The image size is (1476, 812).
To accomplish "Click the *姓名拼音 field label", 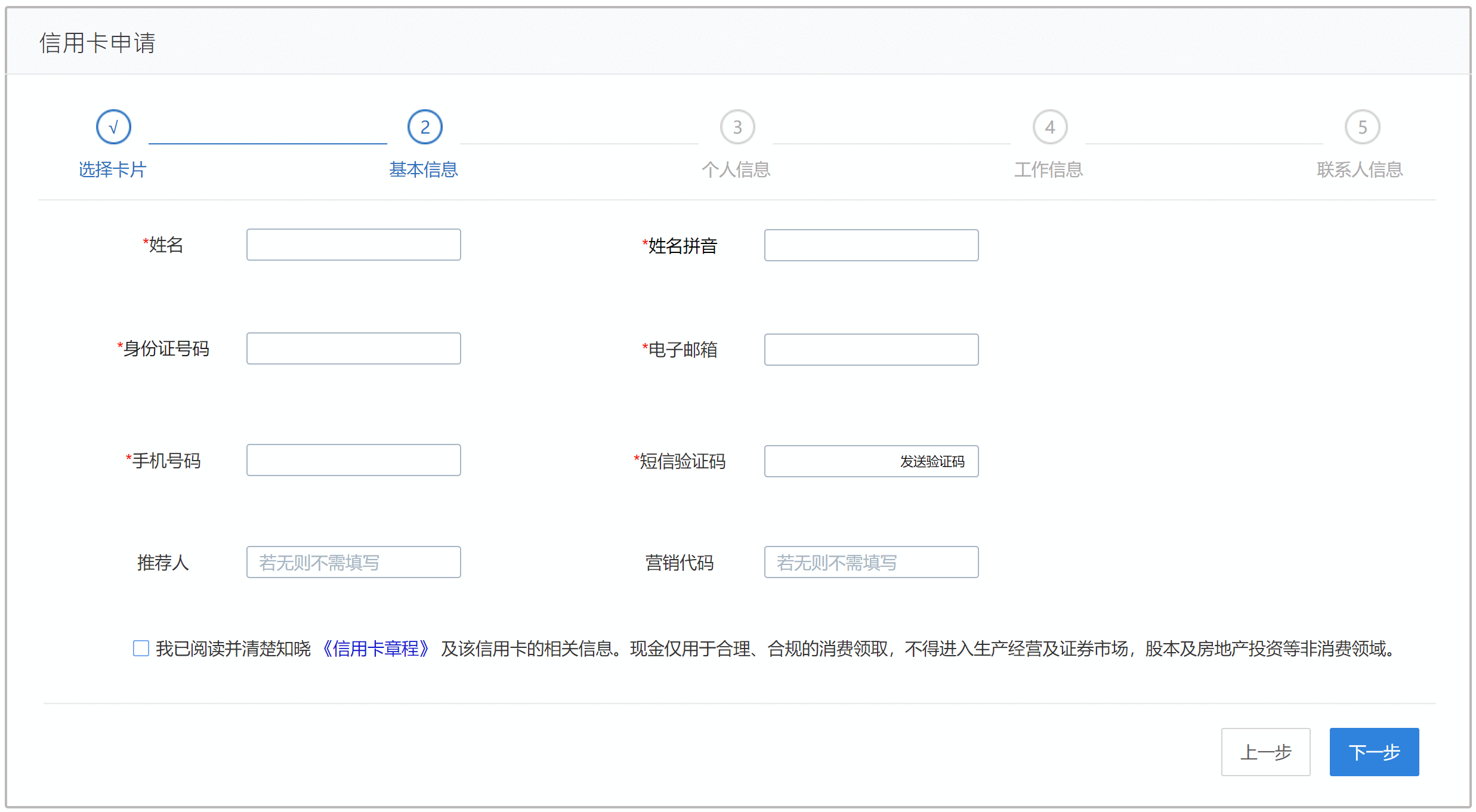I will point(680,246).
